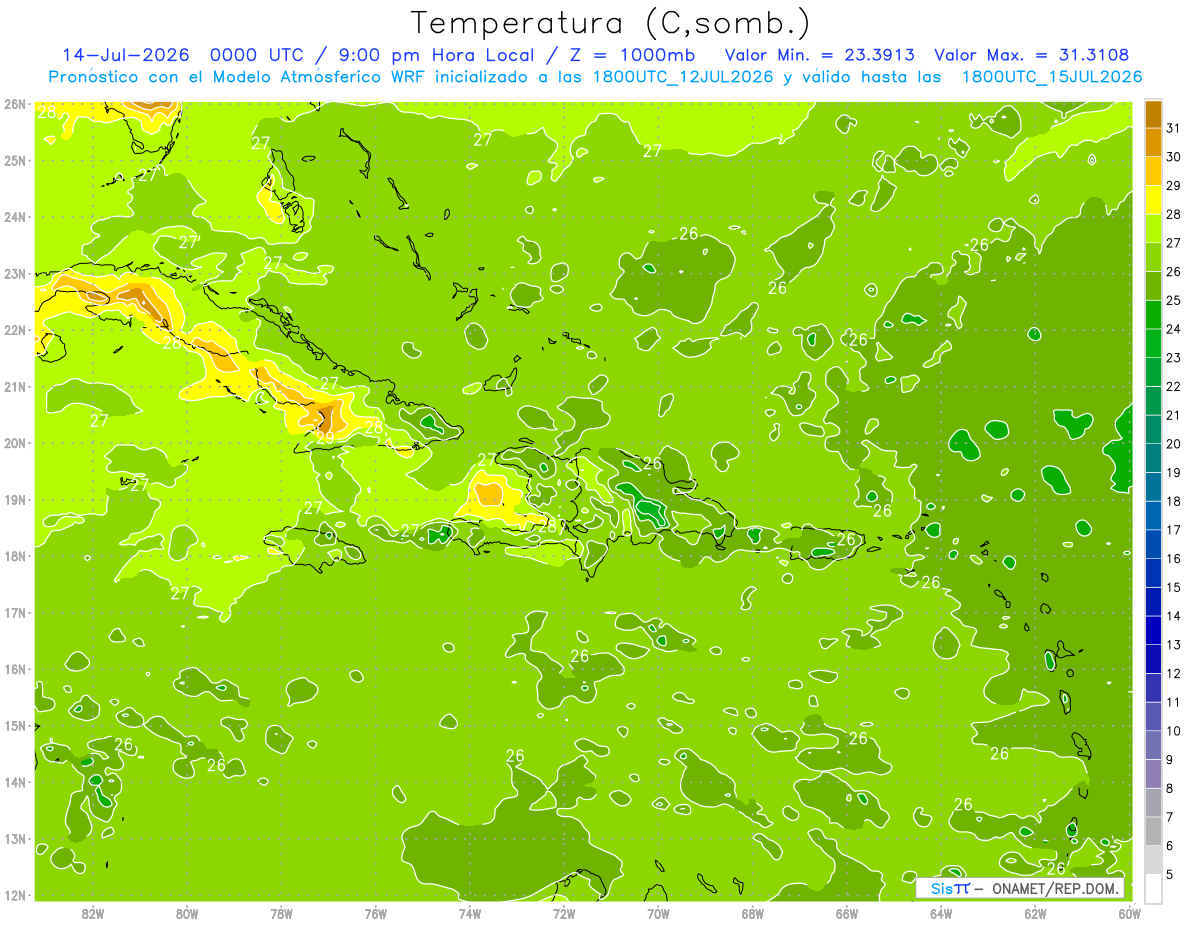Click the colorbar label '24'
Viewport: 1200px width, 927px height.
[1174, 328]
